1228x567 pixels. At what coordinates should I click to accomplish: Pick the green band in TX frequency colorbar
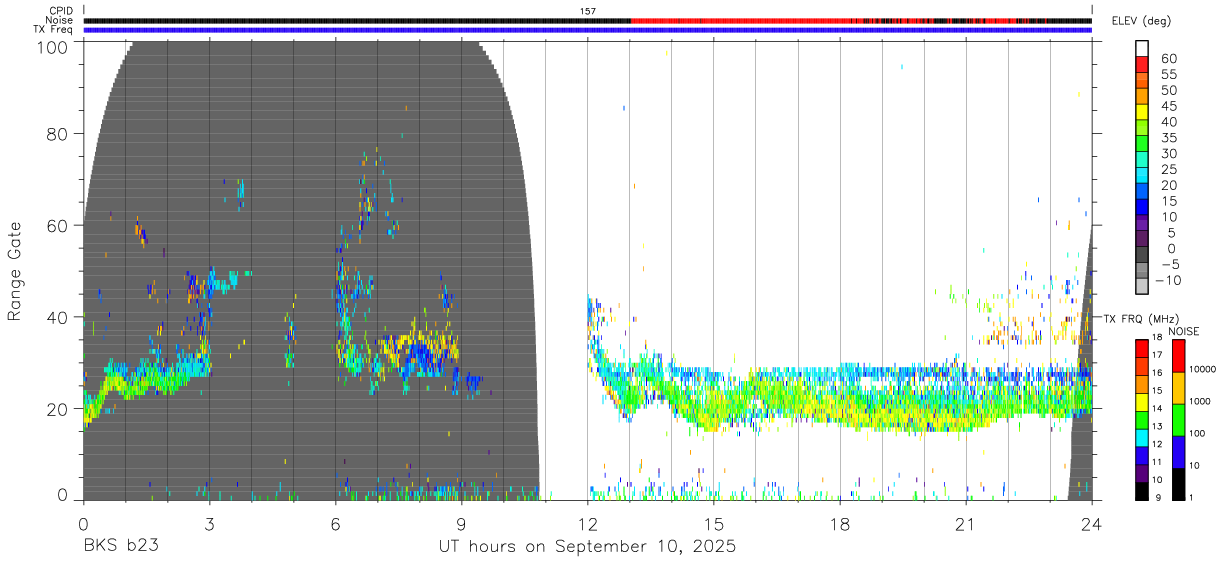point(1142,419)
